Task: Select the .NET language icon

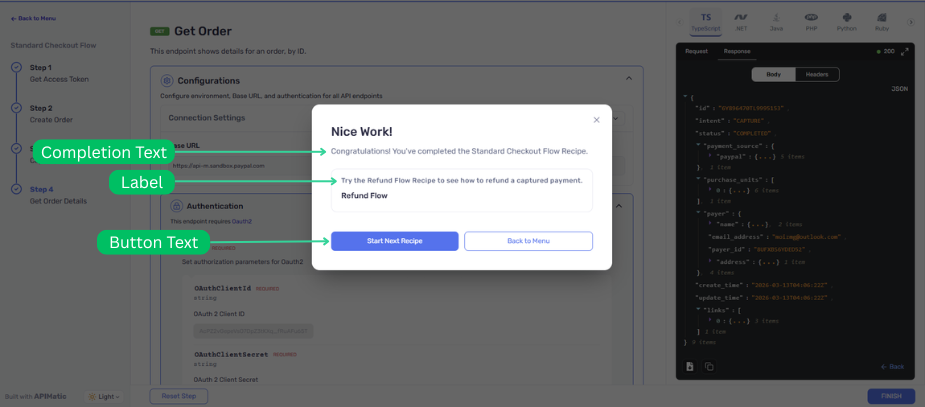Action: point(741,20)
